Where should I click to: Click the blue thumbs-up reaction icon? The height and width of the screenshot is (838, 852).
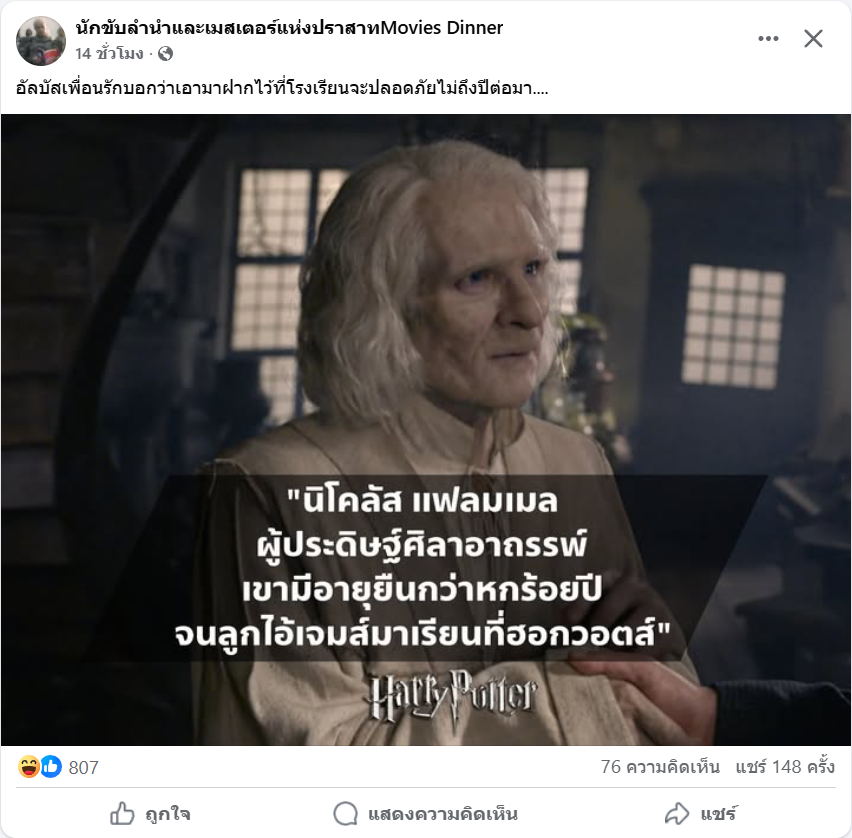point(51,767)
